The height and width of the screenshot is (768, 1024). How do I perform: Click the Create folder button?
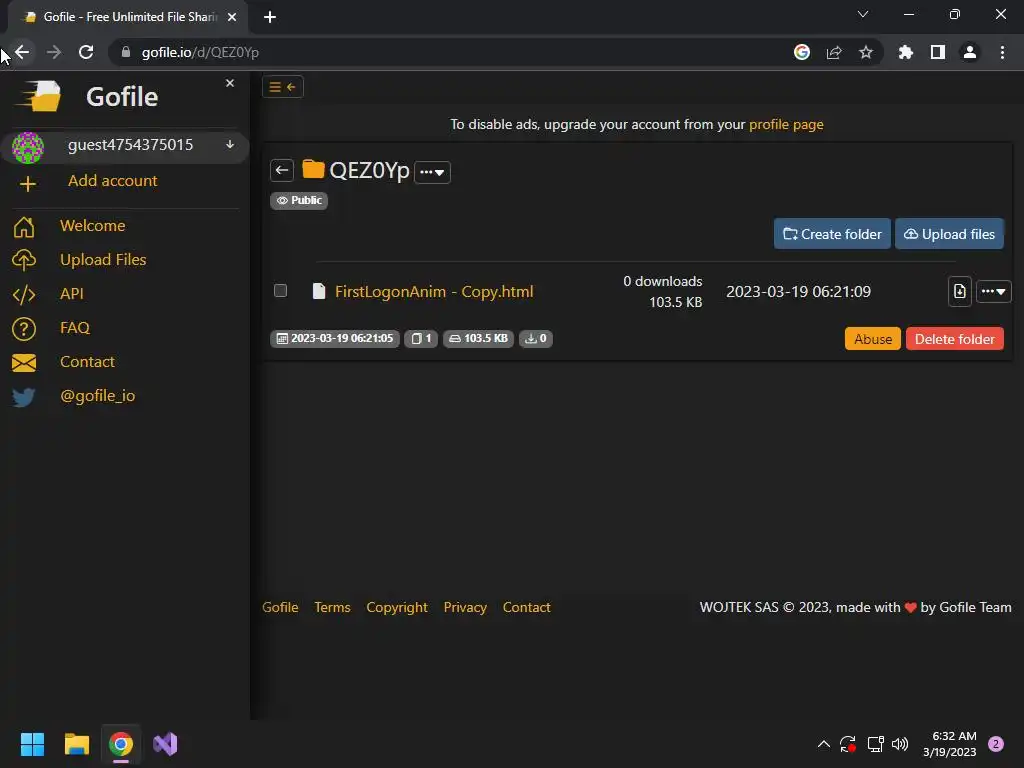click(832, 234)
